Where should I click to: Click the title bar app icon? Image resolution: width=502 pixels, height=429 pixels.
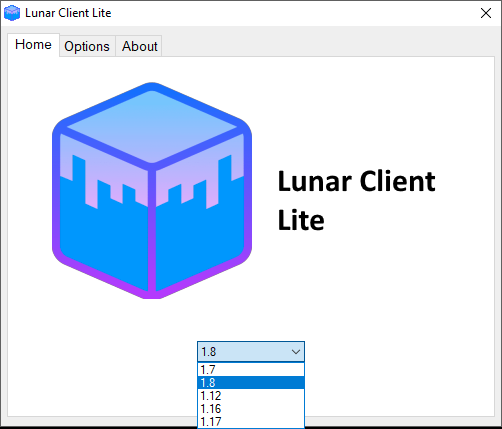pyautogui.click(x=12, y=13)
